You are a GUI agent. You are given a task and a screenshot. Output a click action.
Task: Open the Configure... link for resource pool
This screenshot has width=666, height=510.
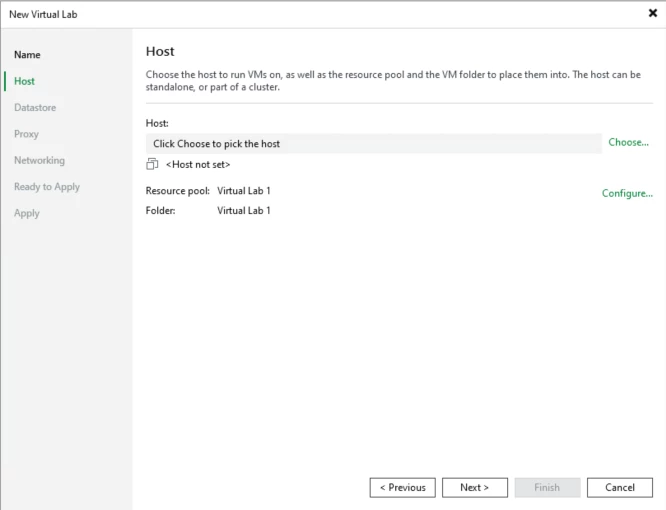627,193
